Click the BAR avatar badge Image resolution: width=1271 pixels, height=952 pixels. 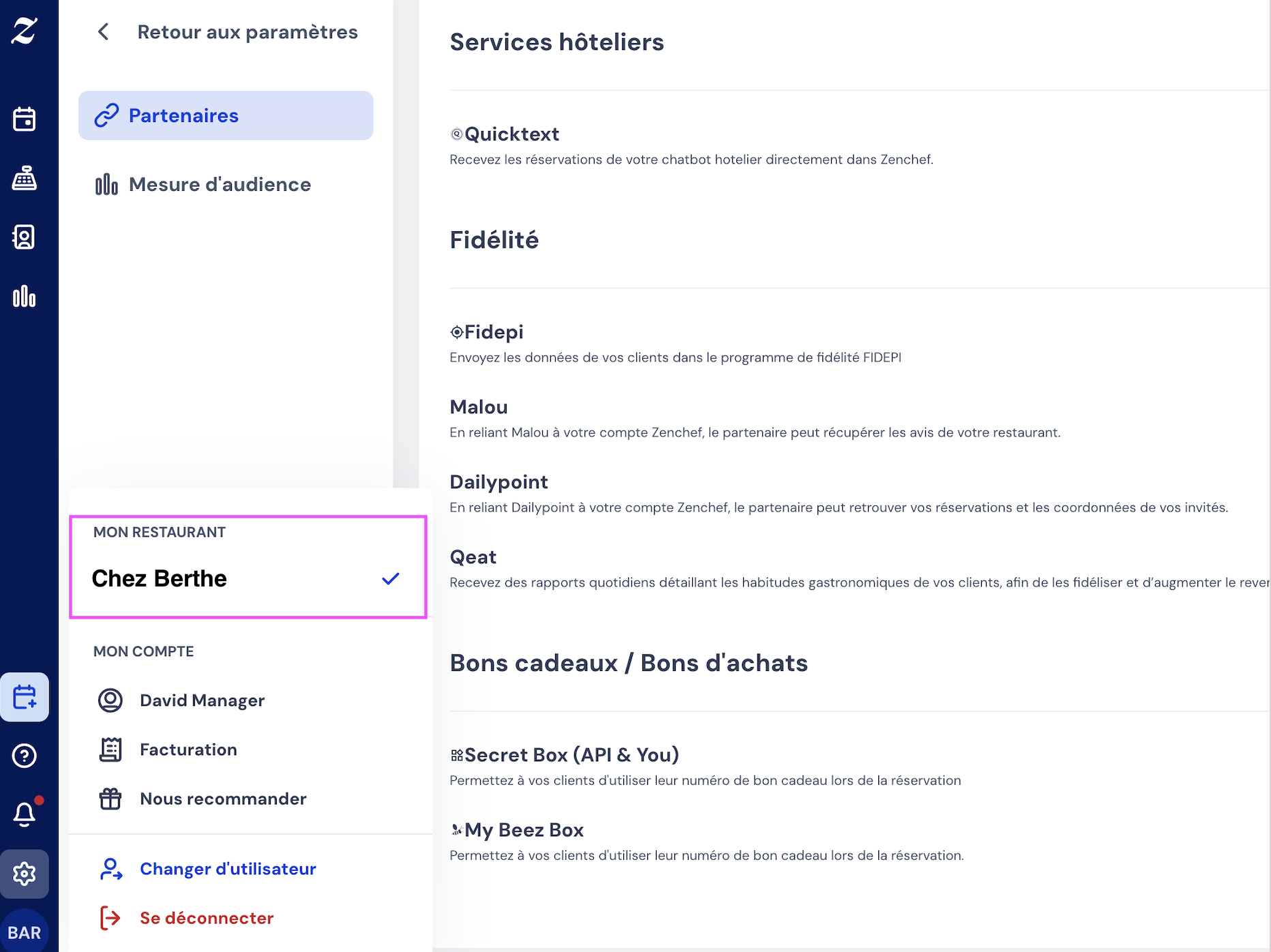tap(25, 932)
